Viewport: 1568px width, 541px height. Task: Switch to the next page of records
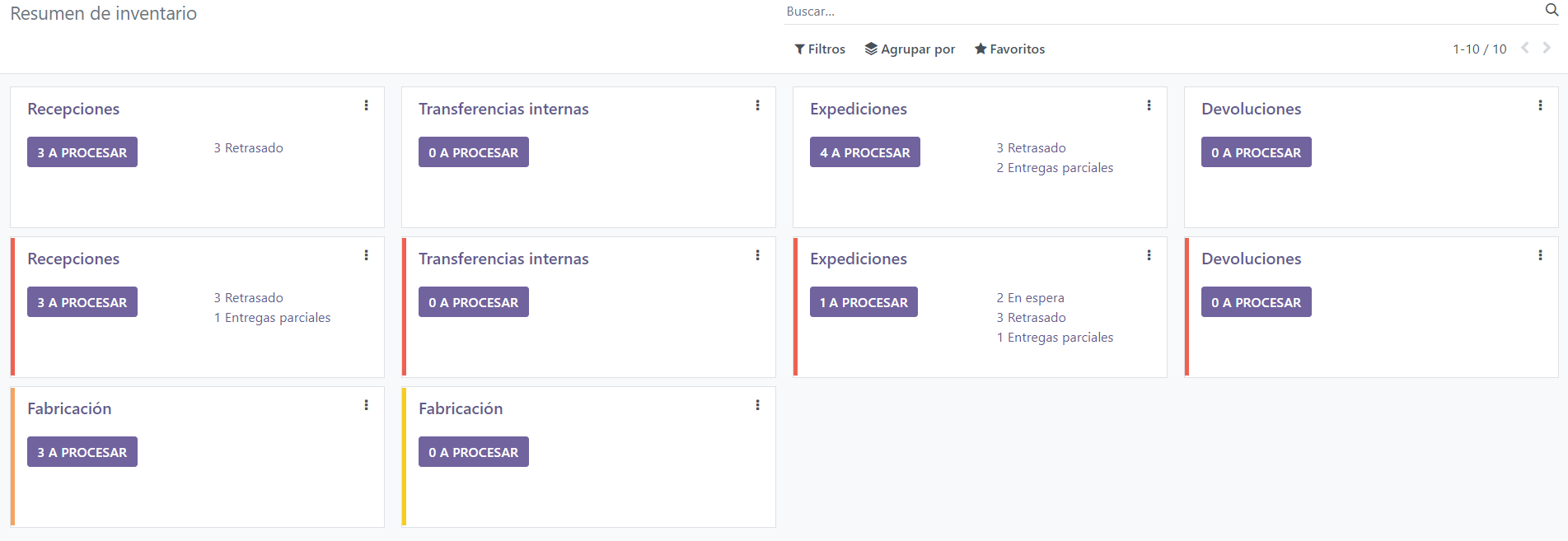pos(1547,48)
